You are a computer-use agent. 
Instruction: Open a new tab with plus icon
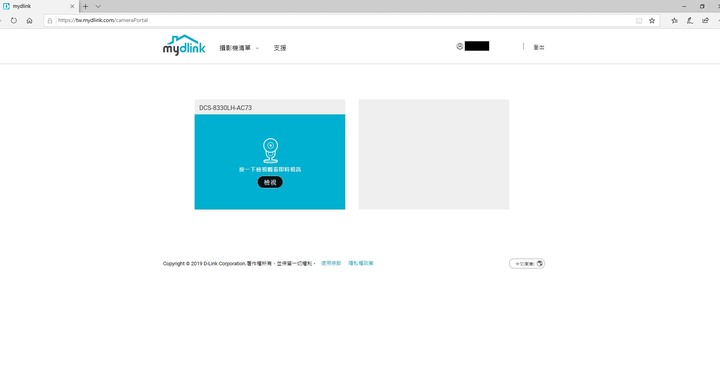click(85, 6)
